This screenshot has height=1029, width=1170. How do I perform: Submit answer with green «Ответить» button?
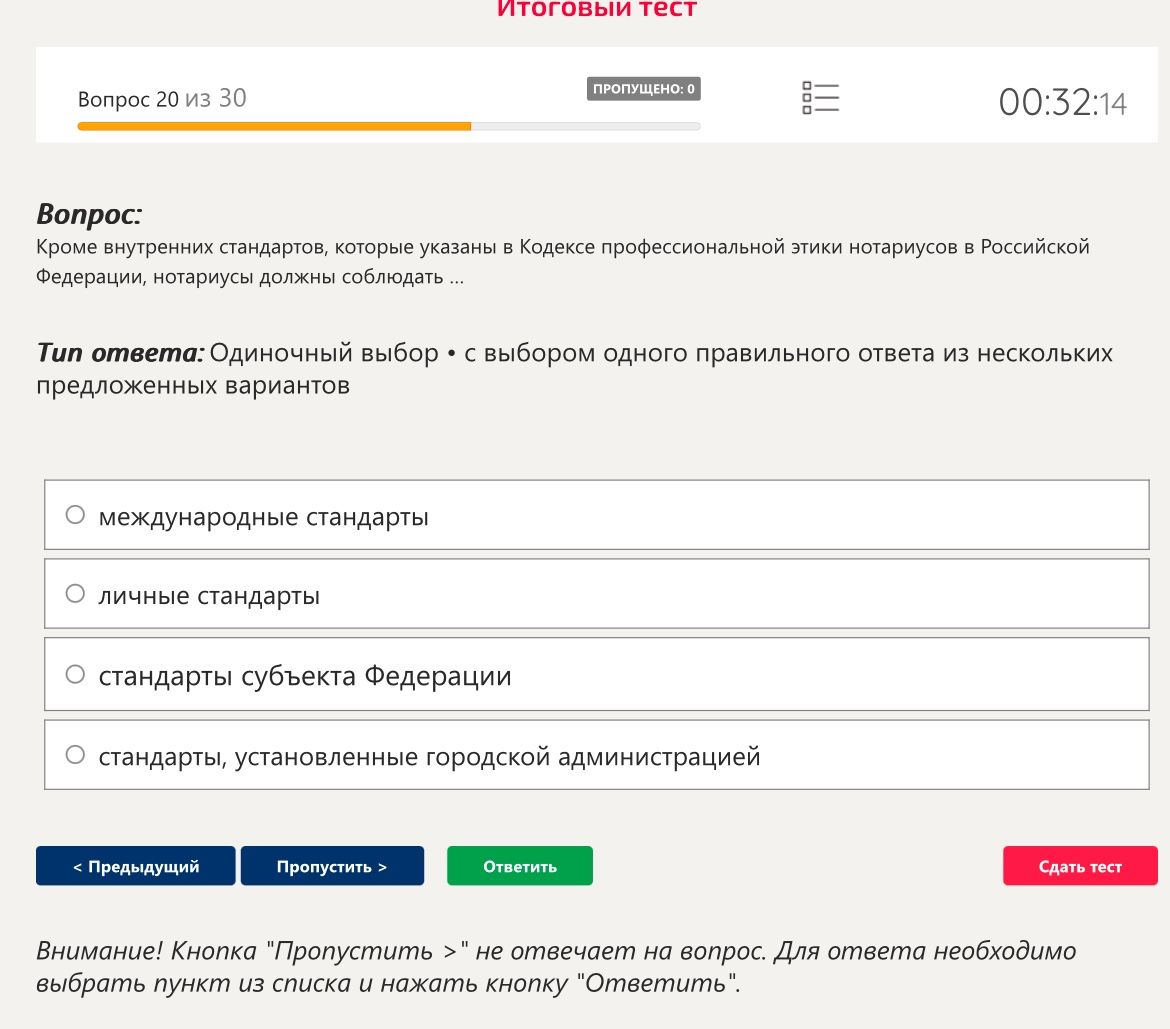pos(520,866)
